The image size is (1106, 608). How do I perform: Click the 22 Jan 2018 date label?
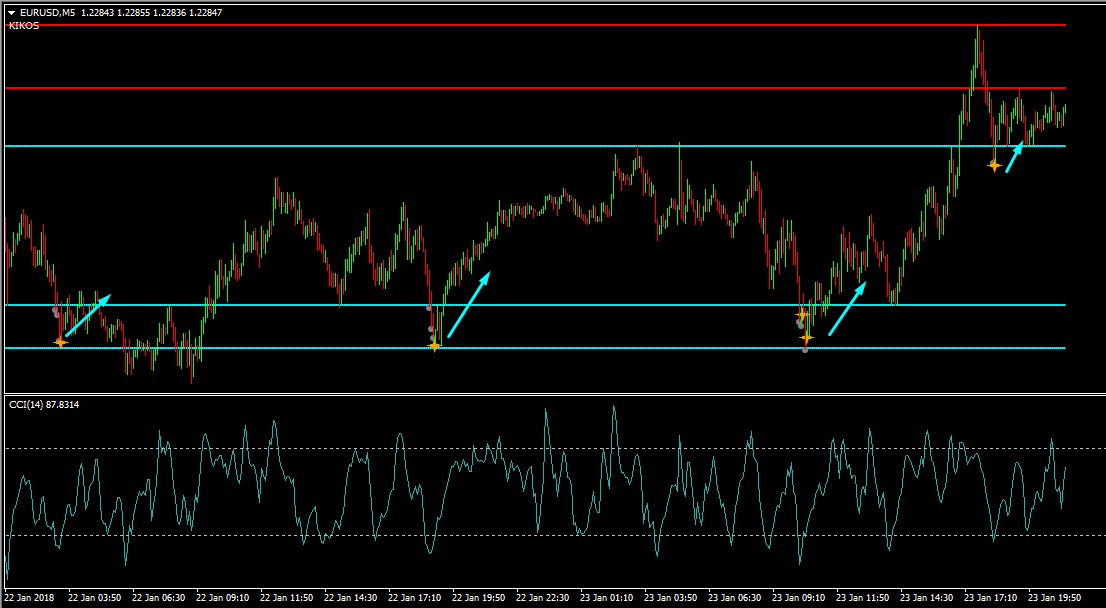tap(30, 598)
